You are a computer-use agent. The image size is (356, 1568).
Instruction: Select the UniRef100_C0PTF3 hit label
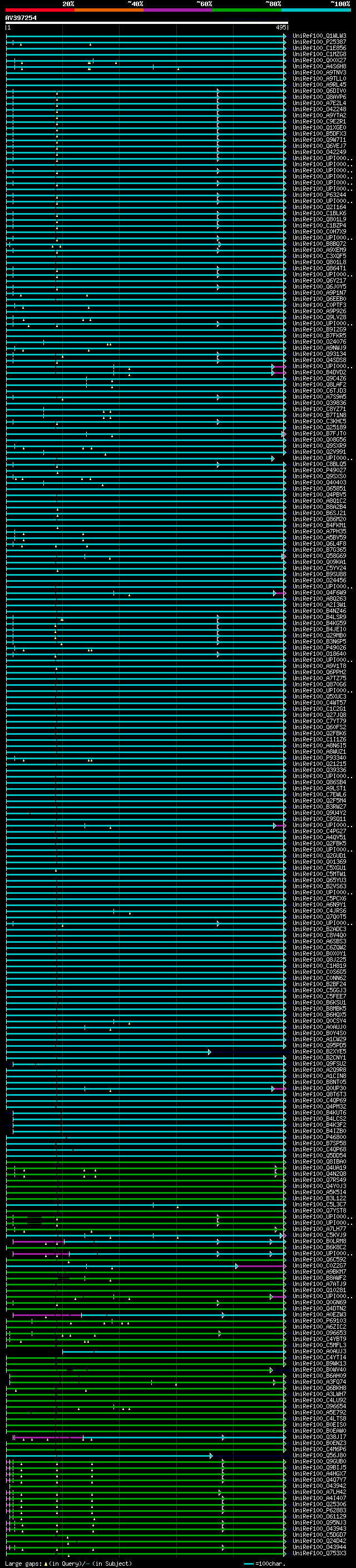pyautogui.click(x=319, y=305)
